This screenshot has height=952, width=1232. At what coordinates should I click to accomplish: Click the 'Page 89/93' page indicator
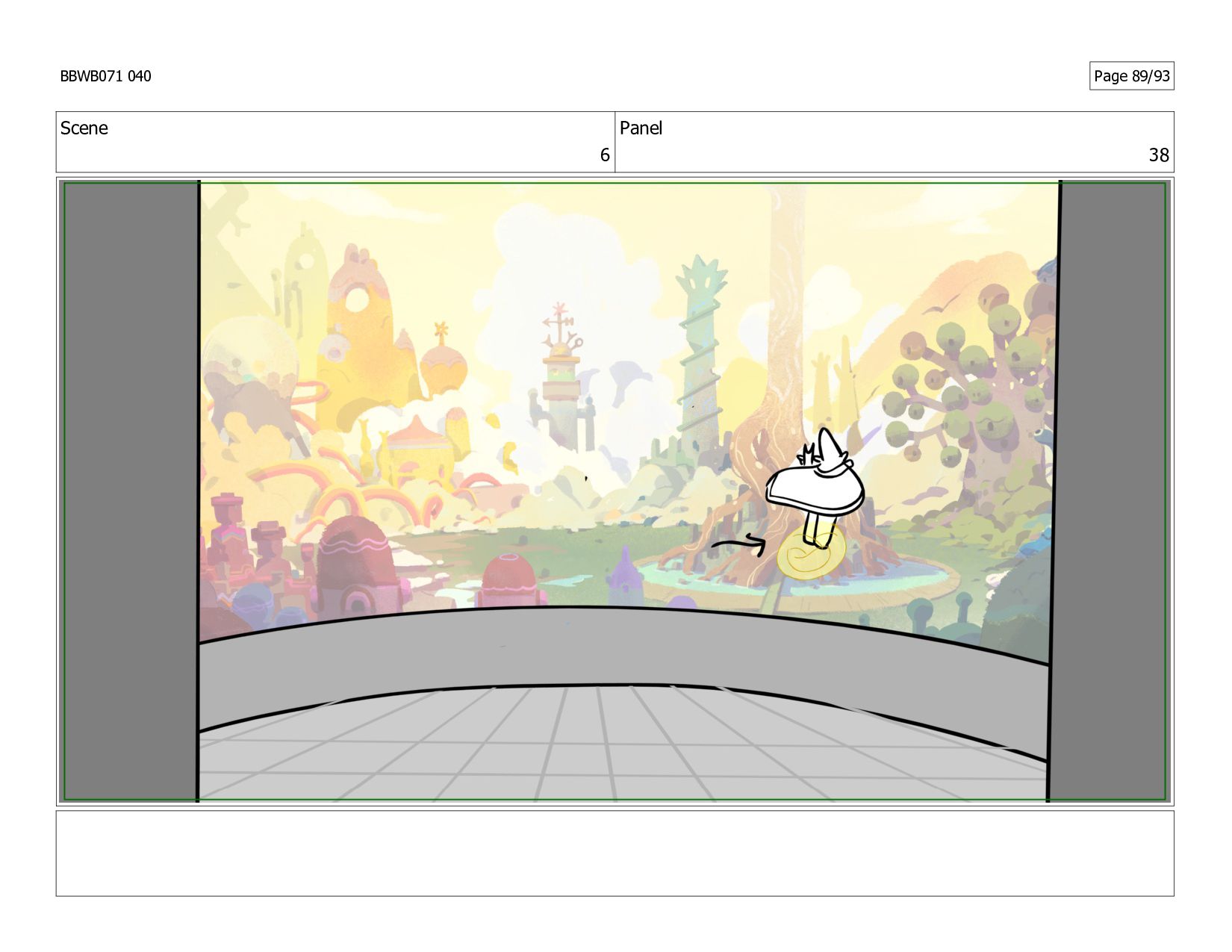coord(1131,76)
